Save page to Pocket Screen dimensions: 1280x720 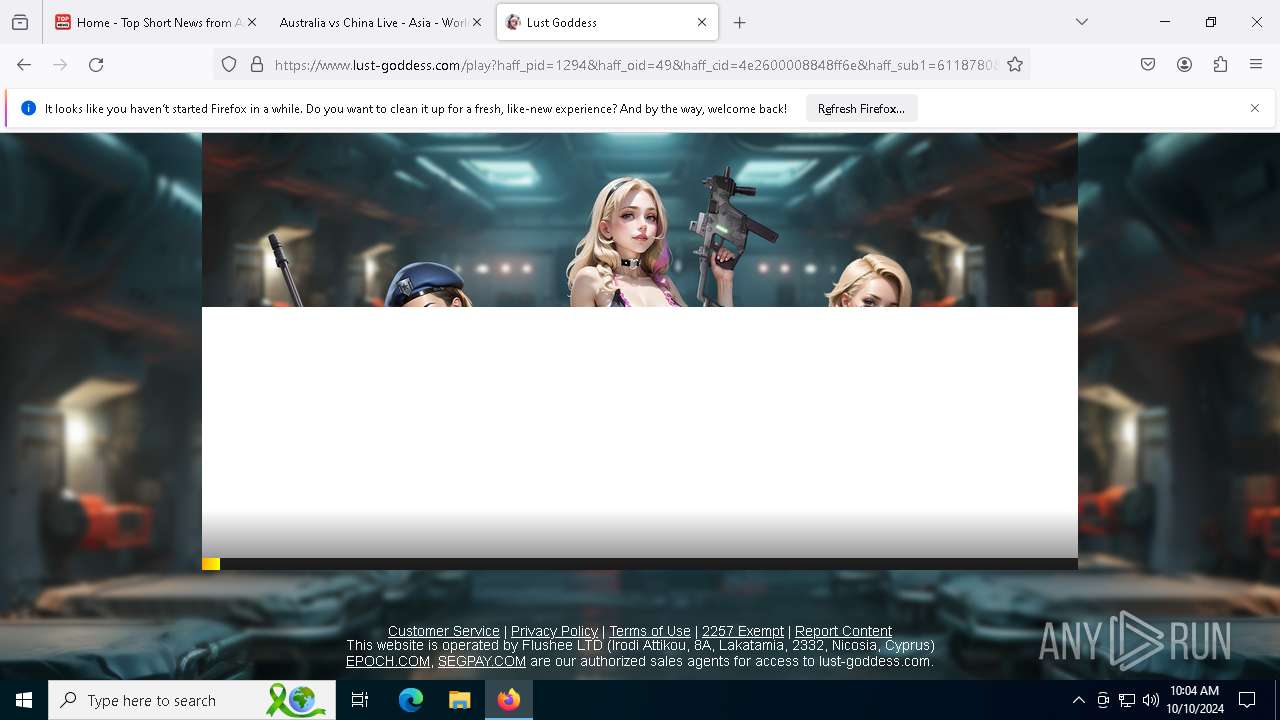1148,65
